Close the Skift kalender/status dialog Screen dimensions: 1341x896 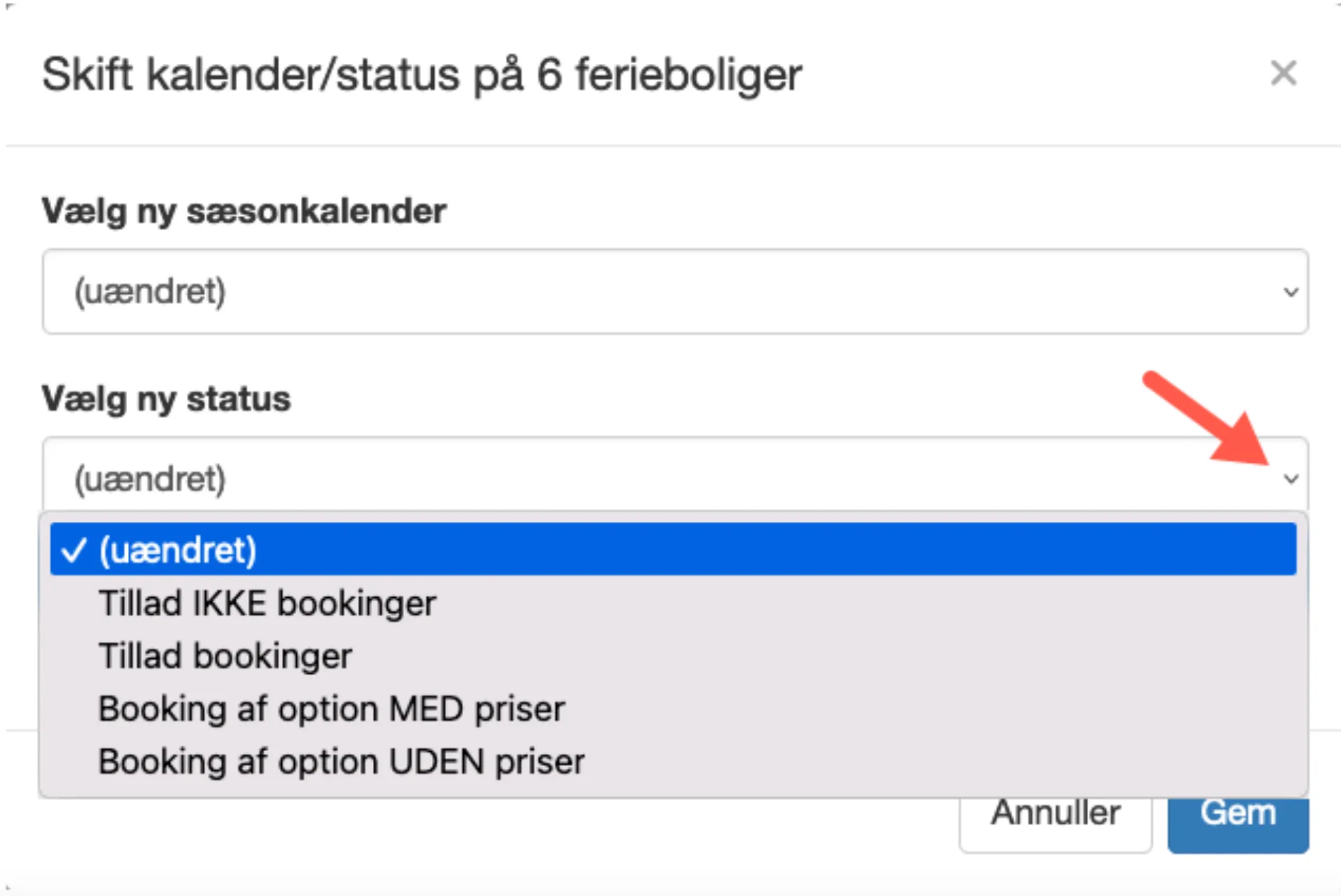[1283, 73]
